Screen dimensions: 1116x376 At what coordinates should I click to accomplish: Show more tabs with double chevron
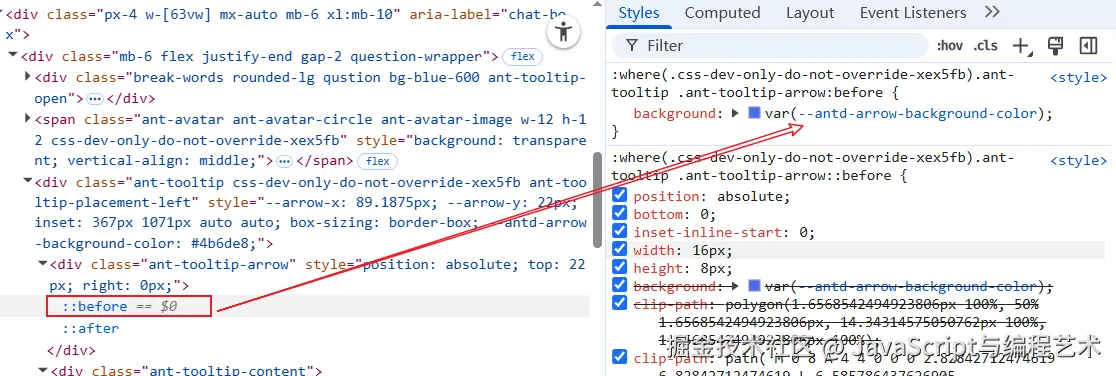(x=992, y=12)
